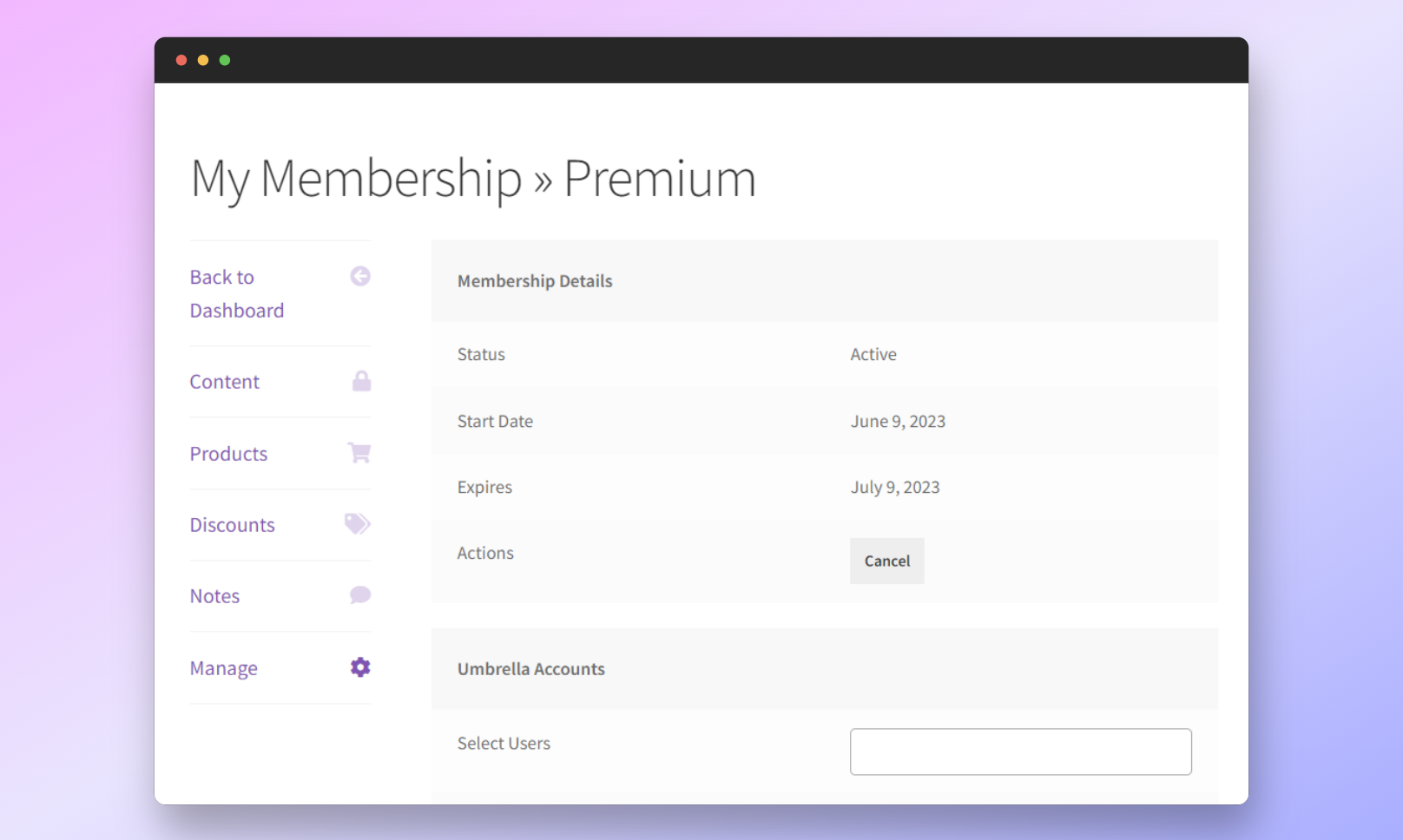Viewport: 1403px width, 840px height.
Task: Focus the Select Users input field
Action: click(x=1021, y=751)
